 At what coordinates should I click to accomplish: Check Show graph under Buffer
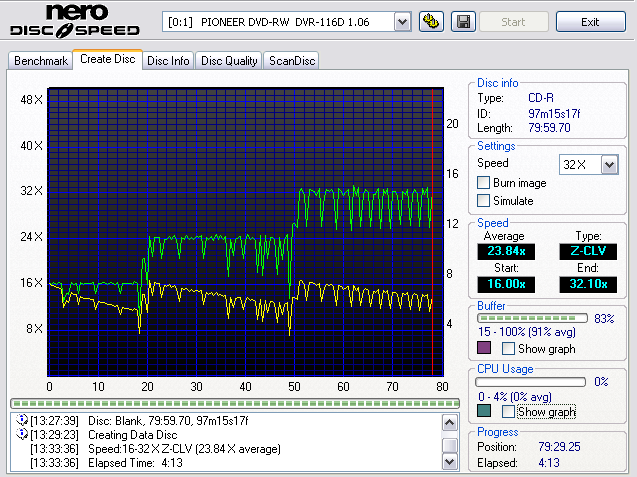(508, 349)
